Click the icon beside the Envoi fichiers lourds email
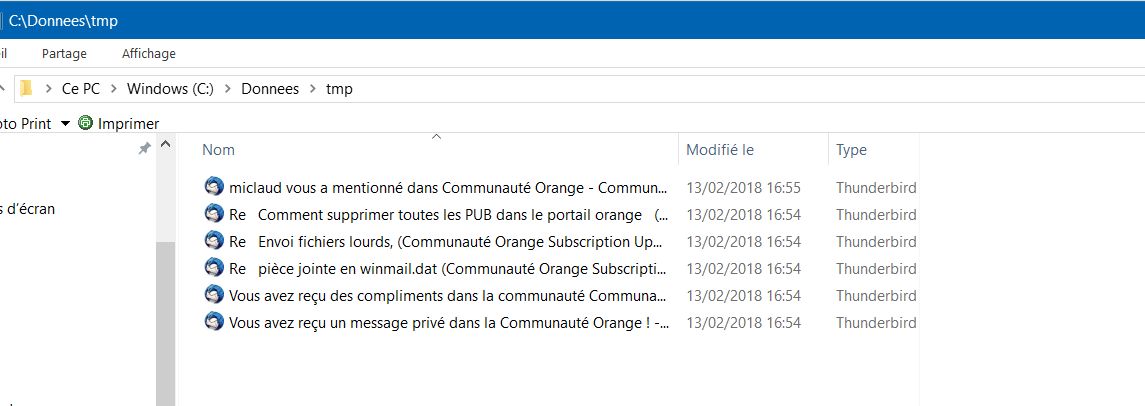 (x=213, y=241)
